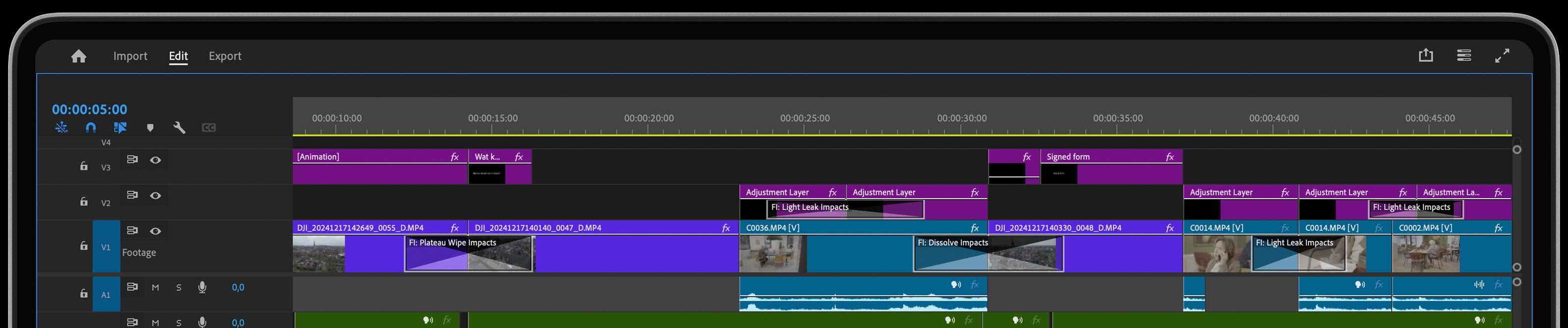Hide the V3 track output
The height and width of the screenshot is (328, 1568).
click(x=156, y=160)
